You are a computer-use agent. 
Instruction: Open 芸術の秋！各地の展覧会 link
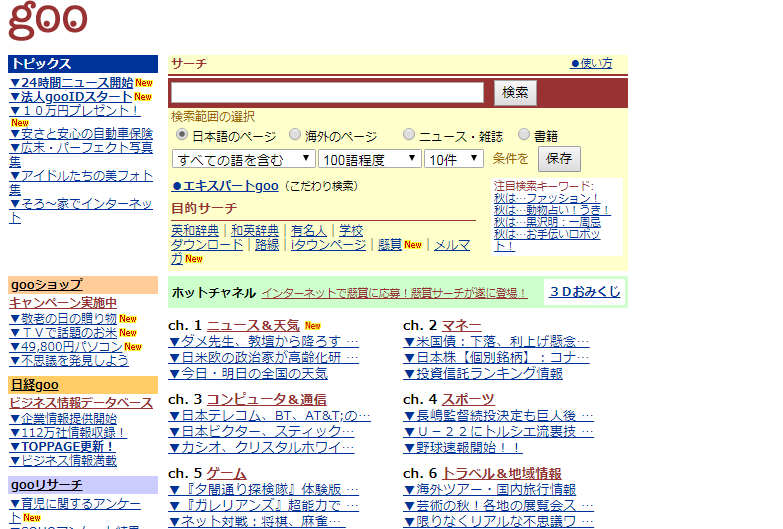pos(498,506)
